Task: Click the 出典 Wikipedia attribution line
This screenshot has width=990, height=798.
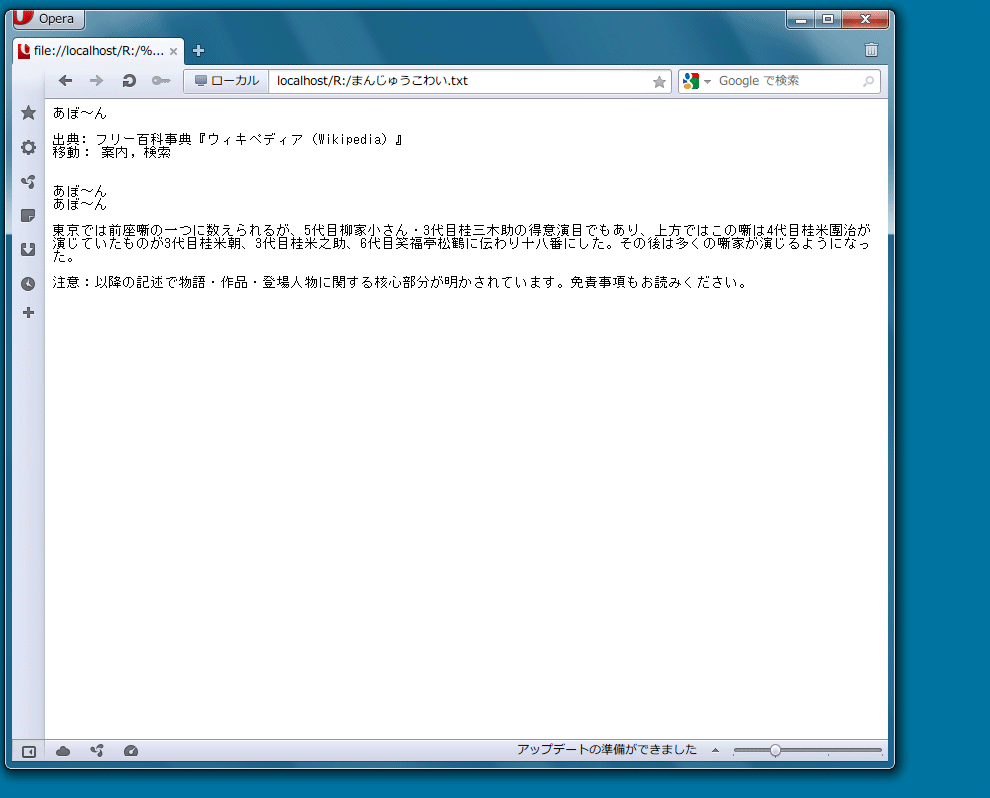Action: tap(227, 139)
